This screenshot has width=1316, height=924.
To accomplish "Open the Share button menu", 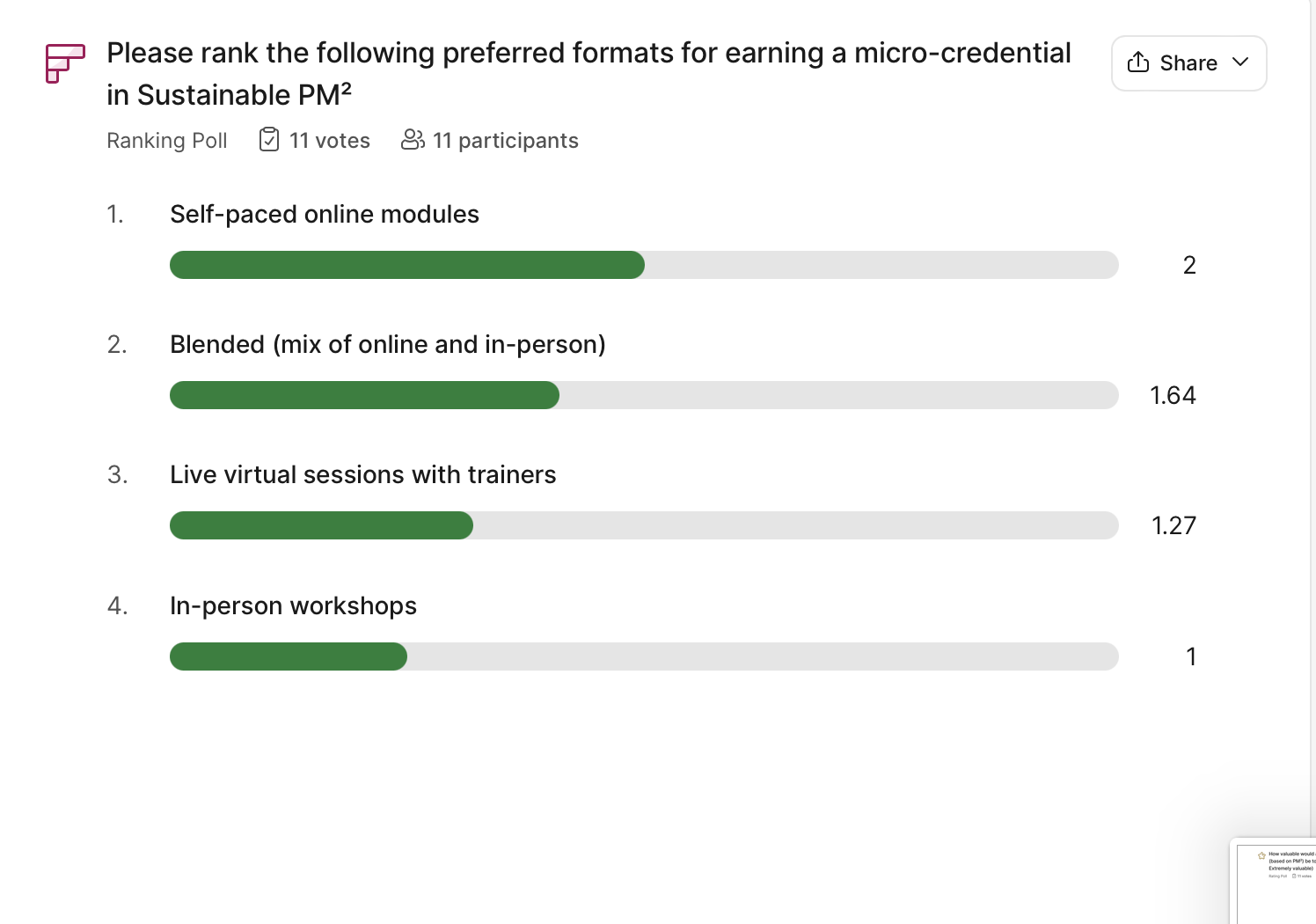I will [1188, 63].
